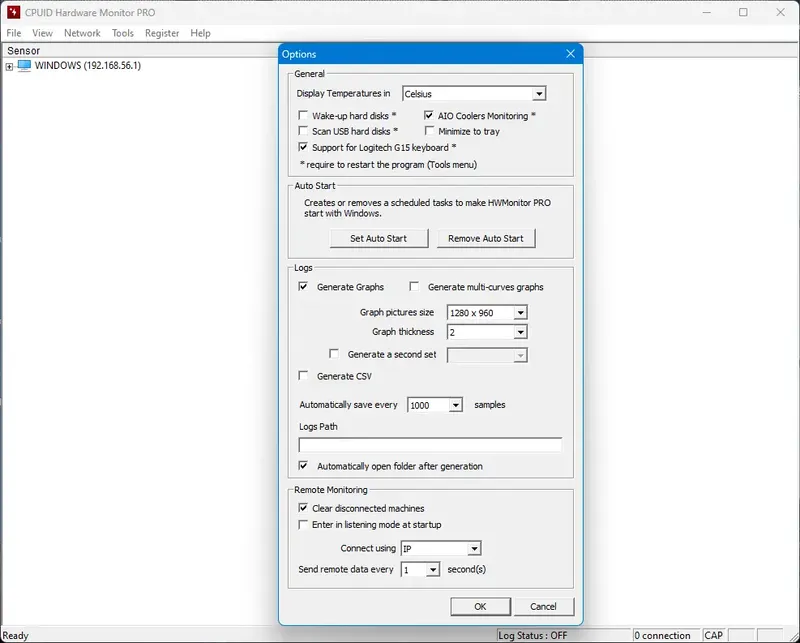Enable Minimize to tray checkbox
Screen dimensions: 800x643
coord(429,131)
